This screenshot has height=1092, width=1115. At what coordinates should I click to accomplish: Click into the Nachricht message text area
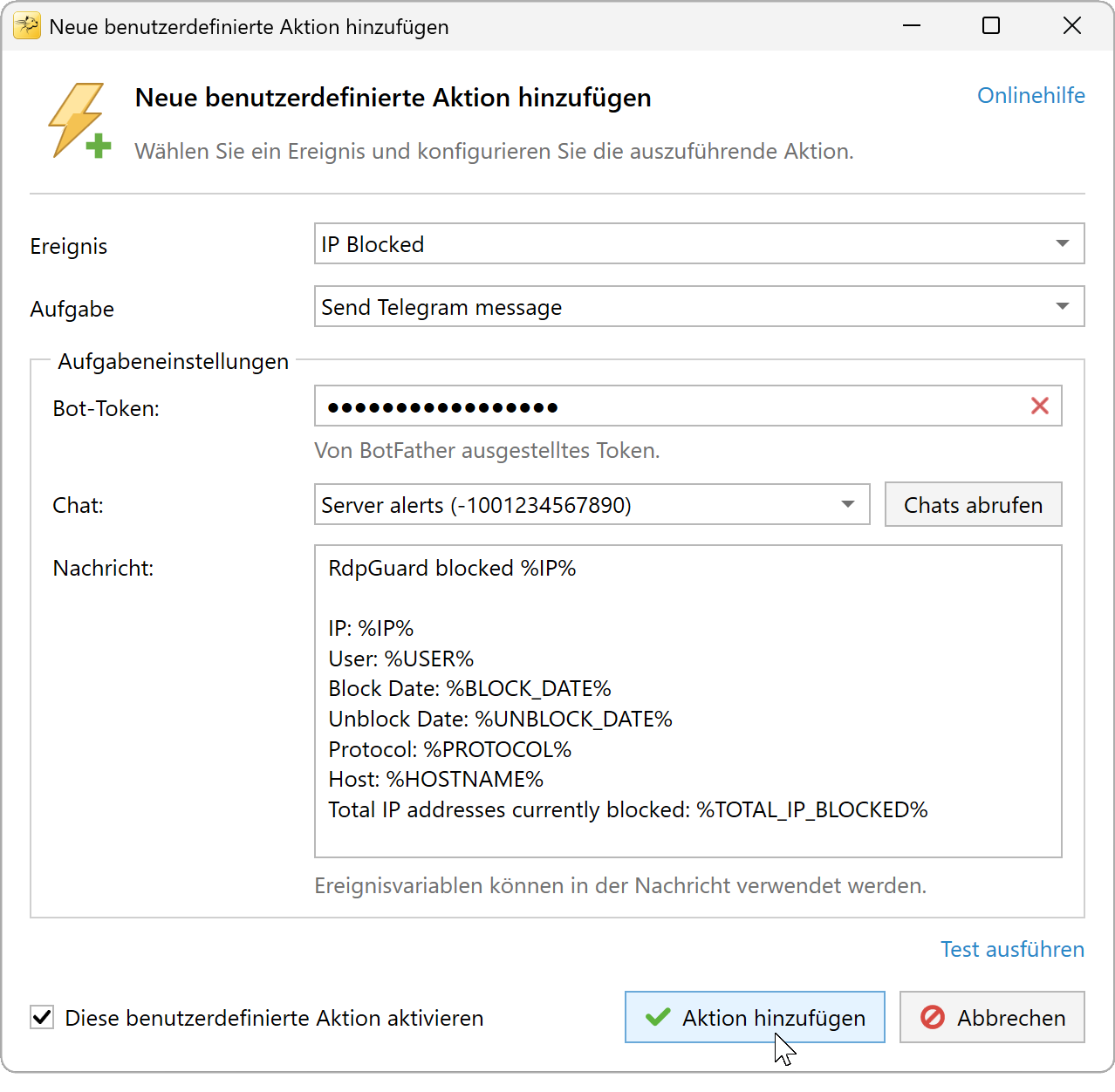pyautogui.click(x=687, y=701)
